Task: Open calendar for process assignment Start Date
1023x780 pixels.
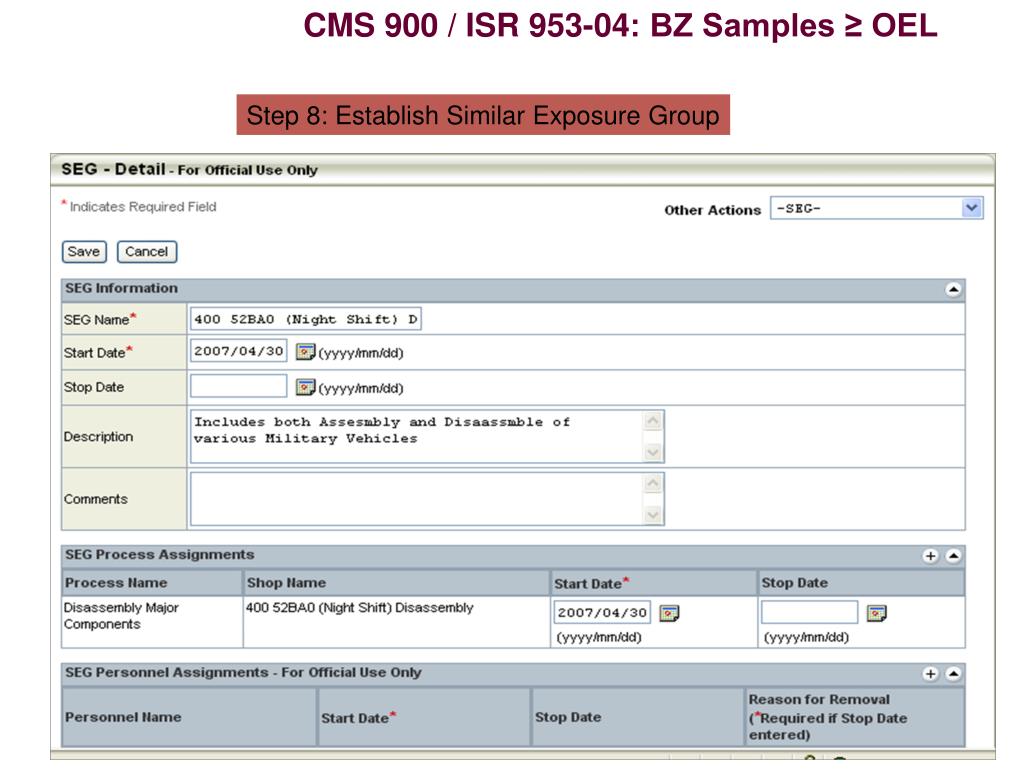Action: coord(669,613)
